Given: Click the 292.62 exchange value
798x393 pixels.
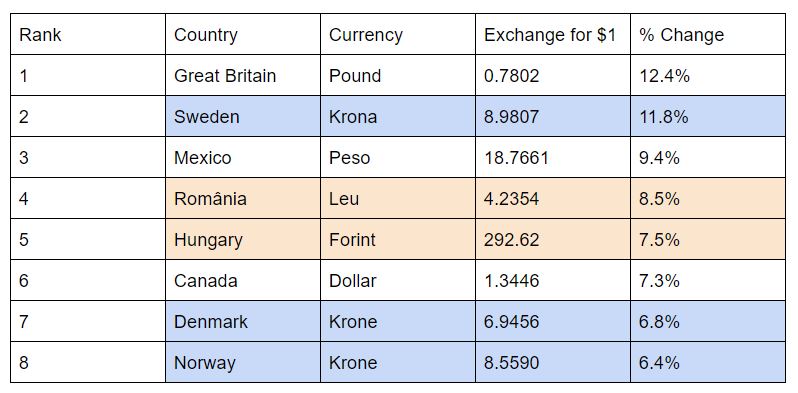Looking at the screenshot, I should [x=553, y=239].
